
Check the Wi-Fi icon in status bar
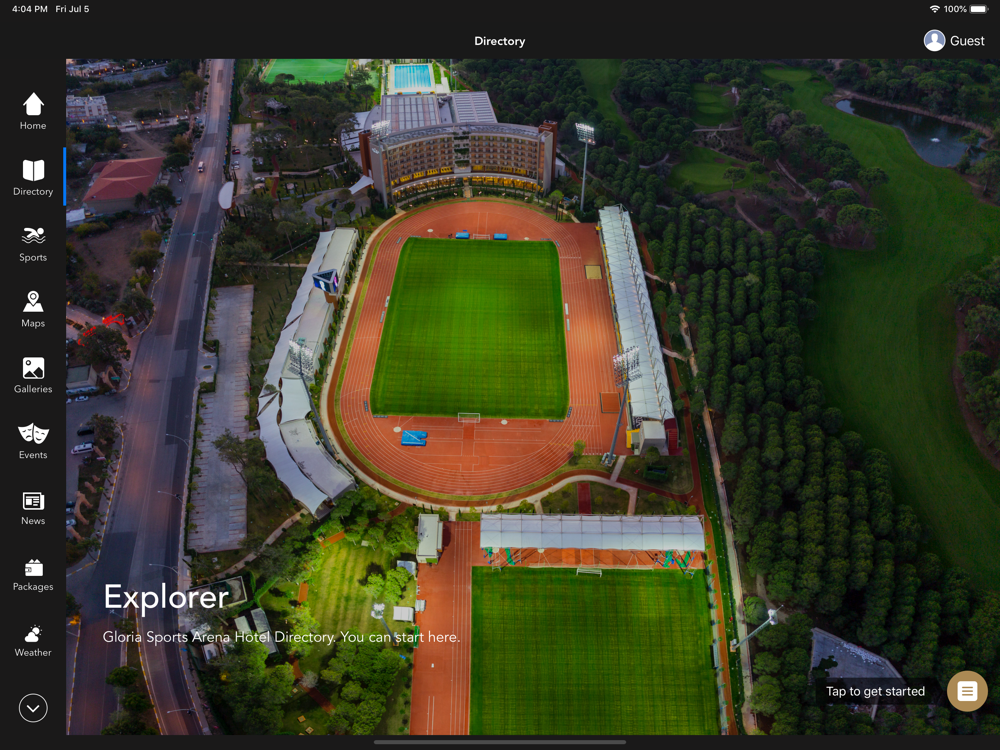pos(934,9)
